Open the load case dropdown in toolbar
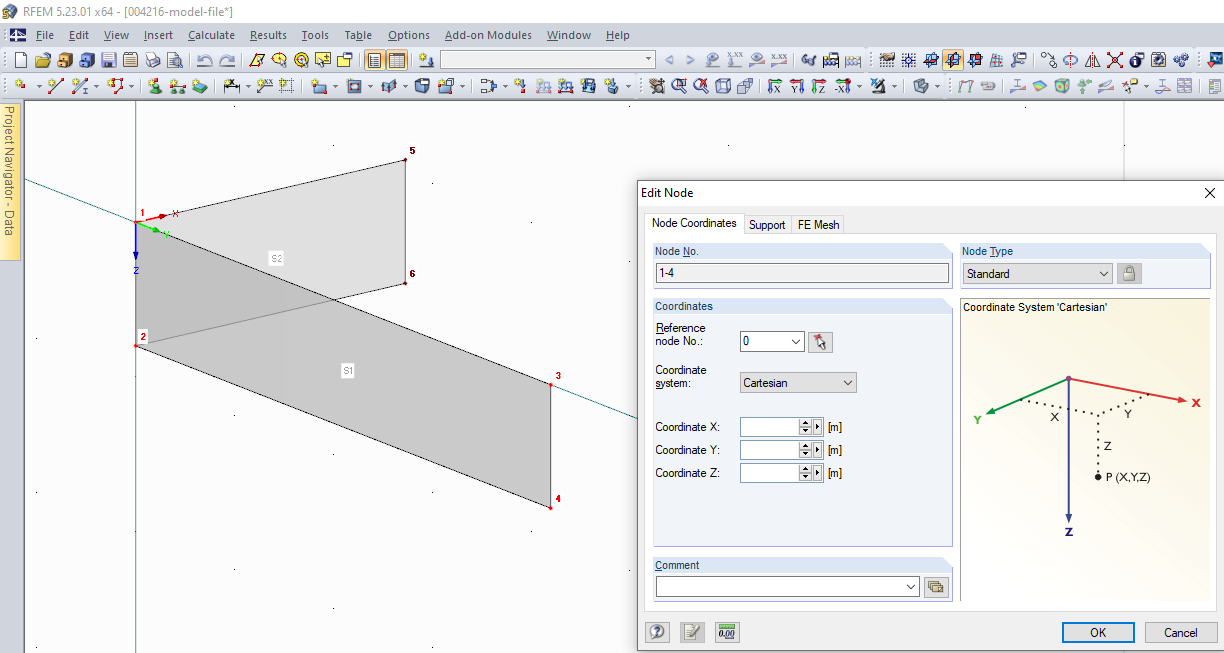The image size is (1224, 653). pyautogui.click(x=648, y=60)
